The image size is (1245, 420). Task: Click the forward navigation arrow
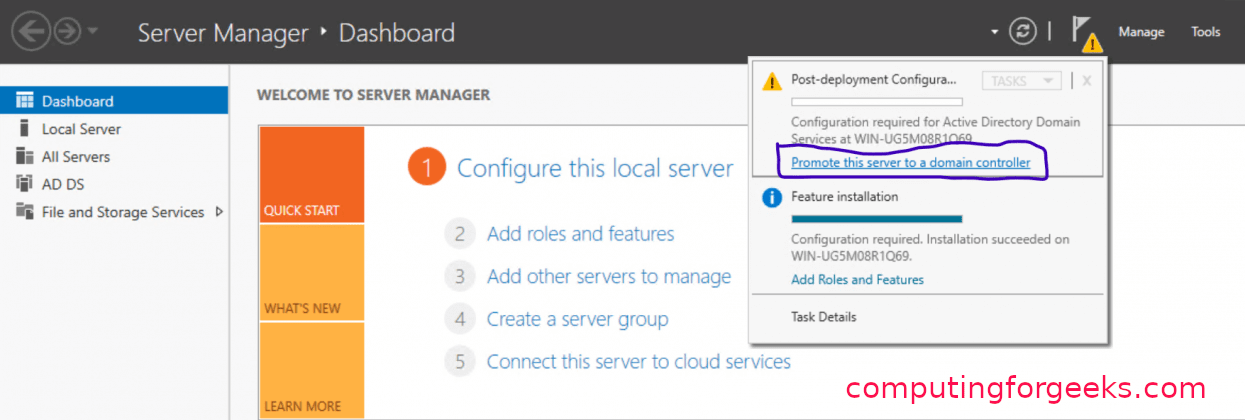tap(67, 31)
